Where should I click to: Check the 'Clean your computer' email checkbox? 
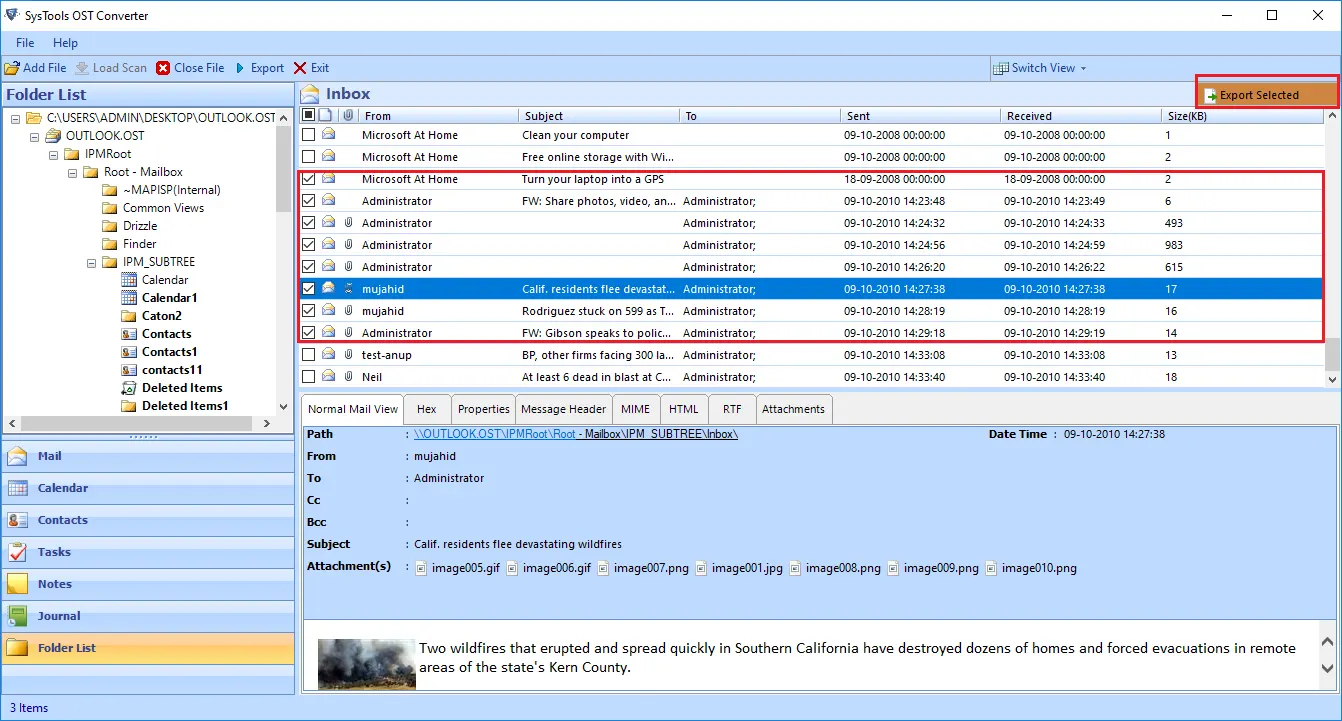click(309, 135)
